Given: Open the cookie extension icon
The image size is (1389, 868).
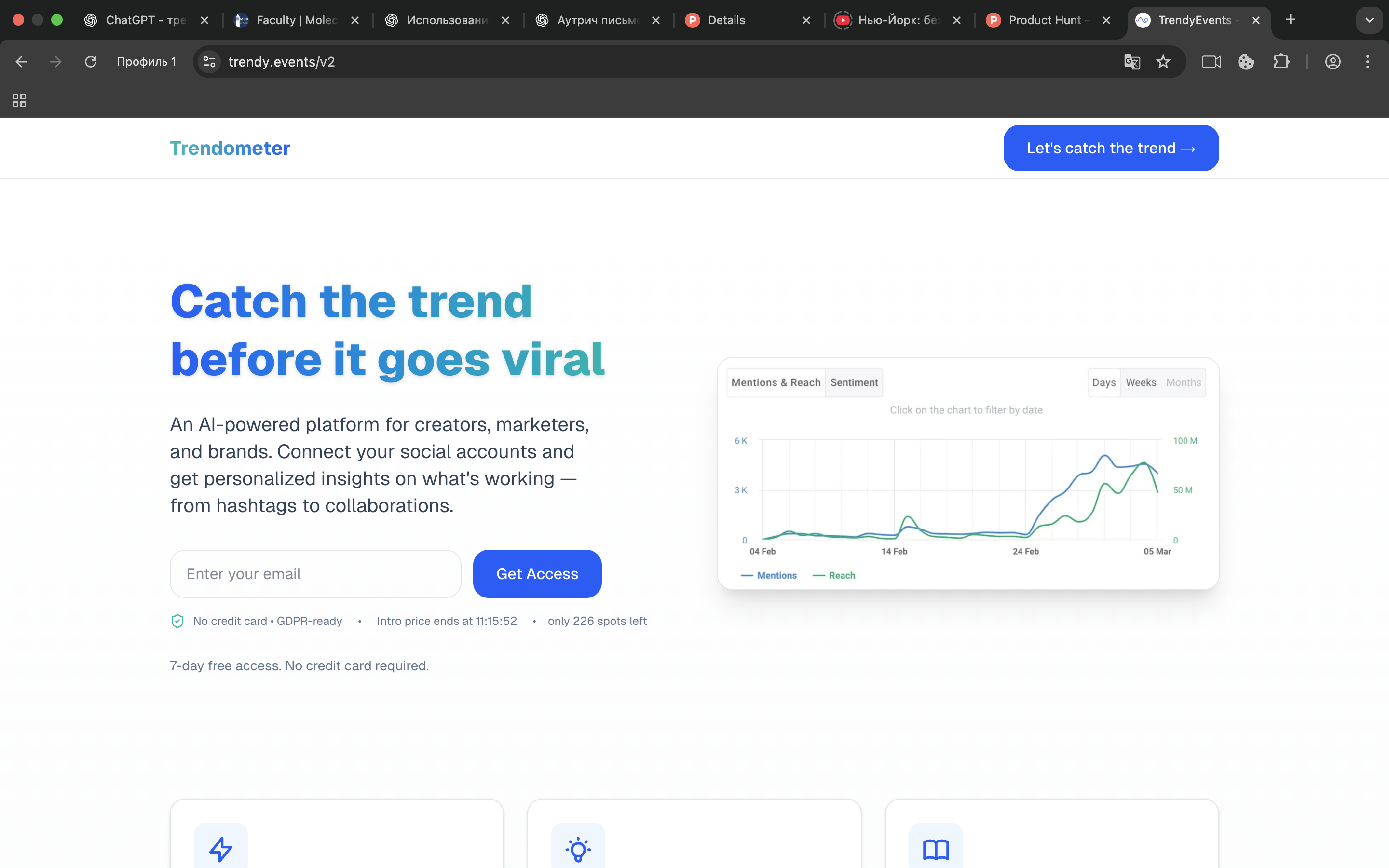Looking at the screenshot, I should (x=1246, y=62).
